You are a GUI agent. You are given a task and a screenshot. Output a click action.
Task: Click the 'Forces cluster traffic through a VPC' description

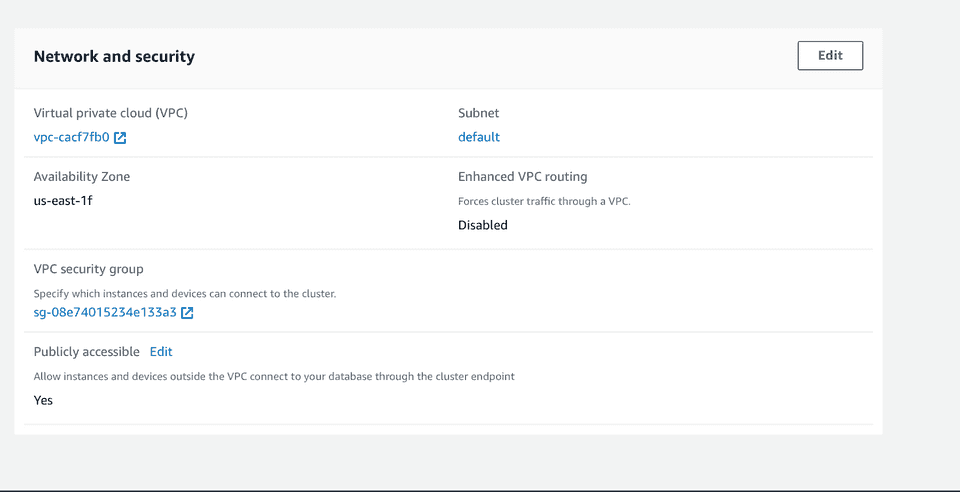tap(544, 201)
